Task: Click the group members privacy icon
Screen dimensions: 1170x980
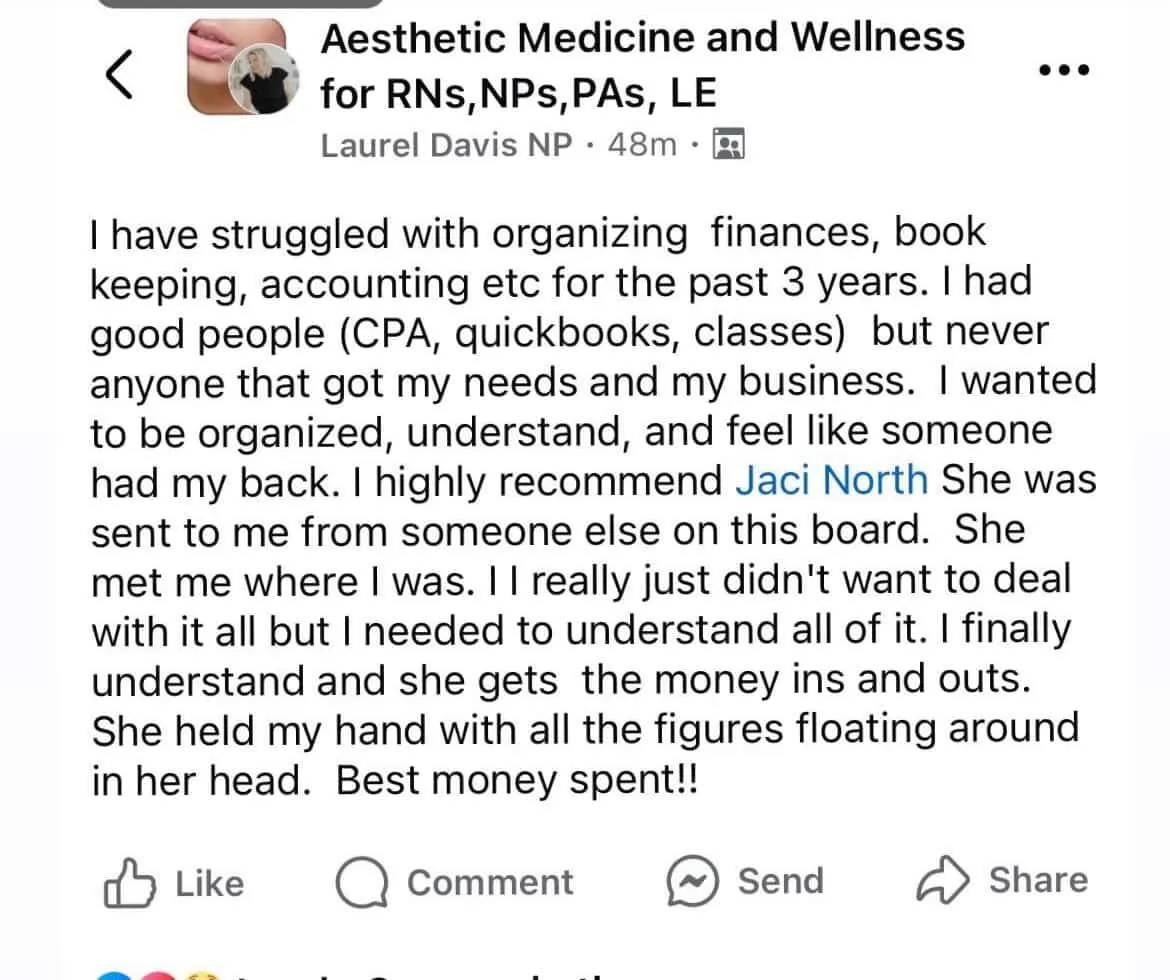Action: coord(727,146)
